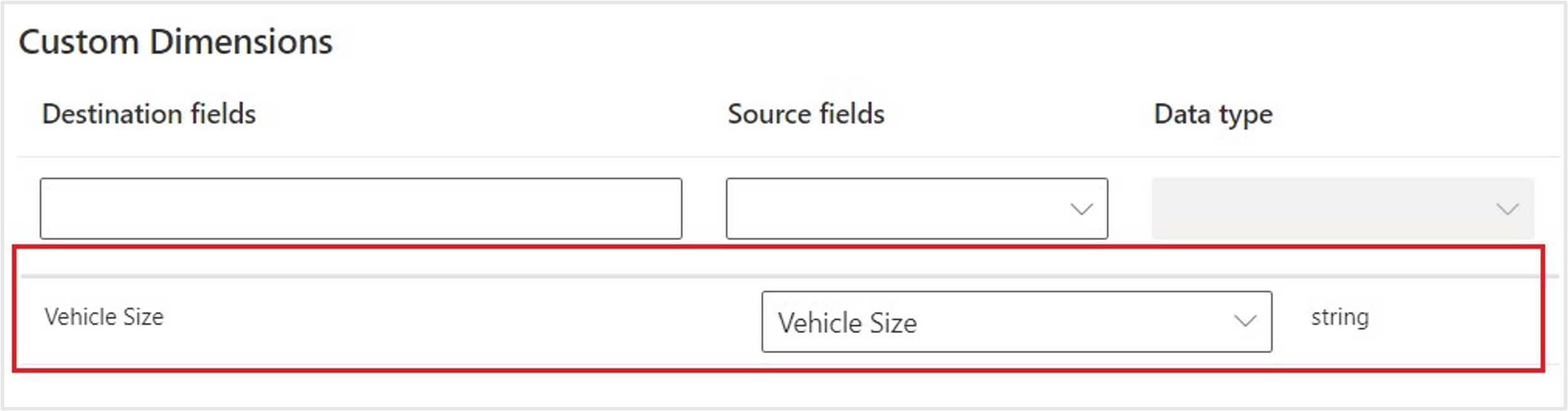Click the chevron in the disabled Data type box
The width and height of the screenshot is (1568, 411).
(1507, 209)
